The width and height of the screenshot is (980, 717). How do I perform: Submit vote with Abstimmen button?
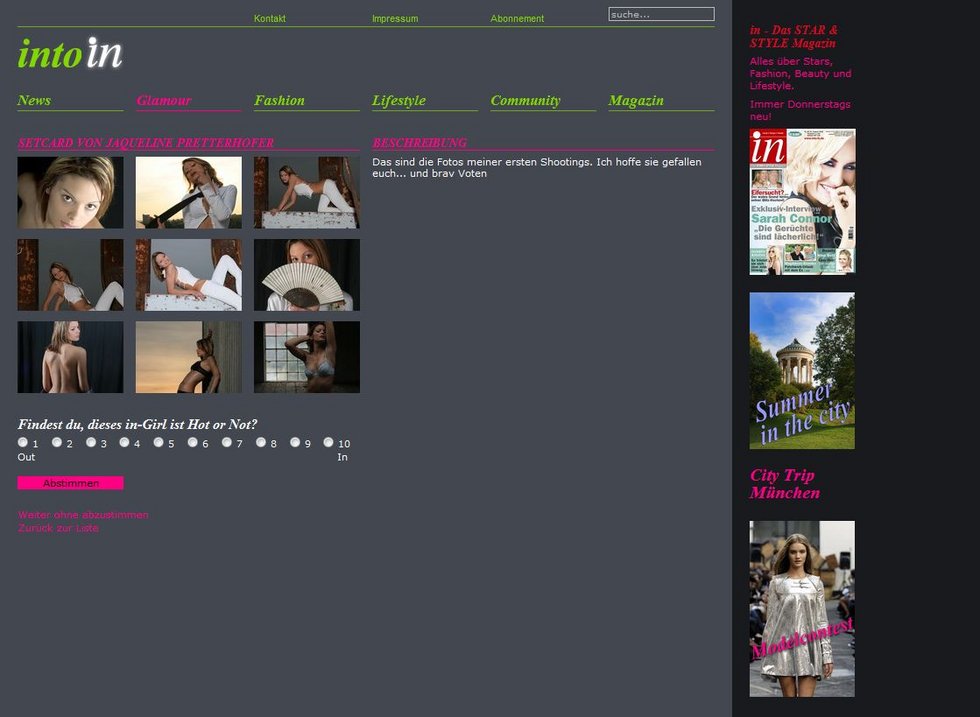pos(71,483)
